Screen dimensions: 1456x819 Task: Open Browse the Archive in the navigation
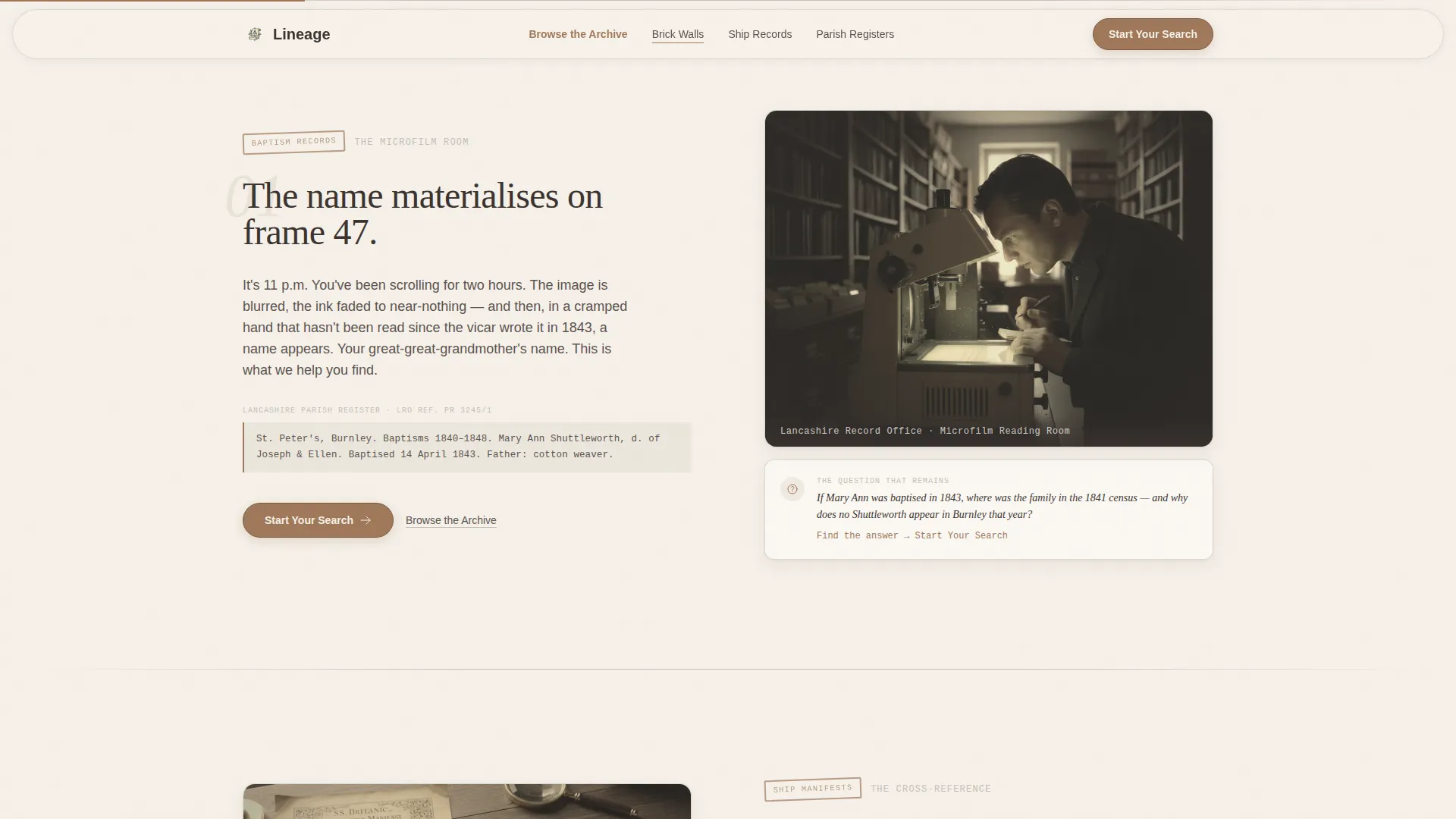tap(578, 34)
